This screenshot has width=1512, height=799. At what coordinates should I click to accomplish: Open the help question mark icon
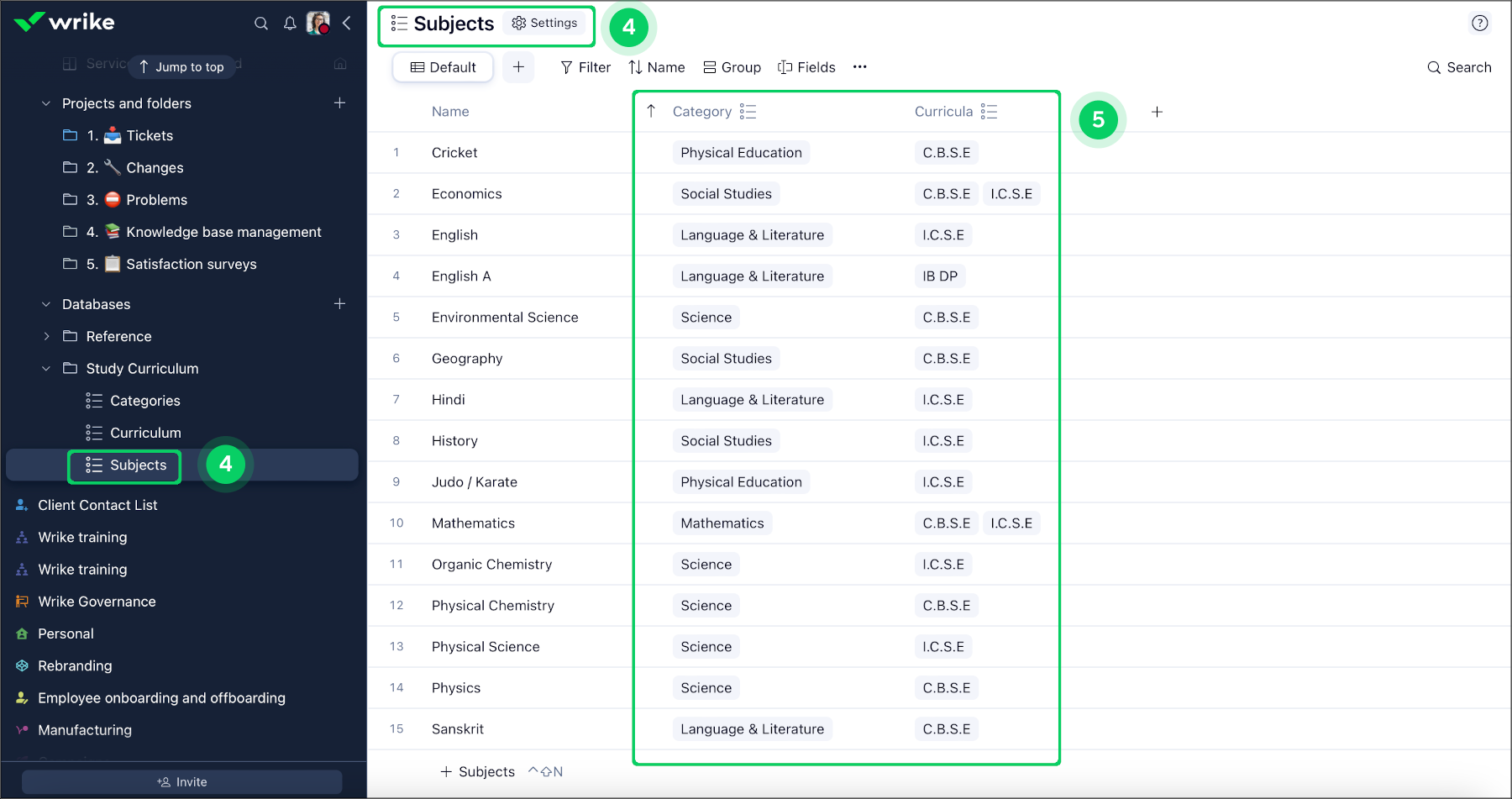[x=1479, y=24]
